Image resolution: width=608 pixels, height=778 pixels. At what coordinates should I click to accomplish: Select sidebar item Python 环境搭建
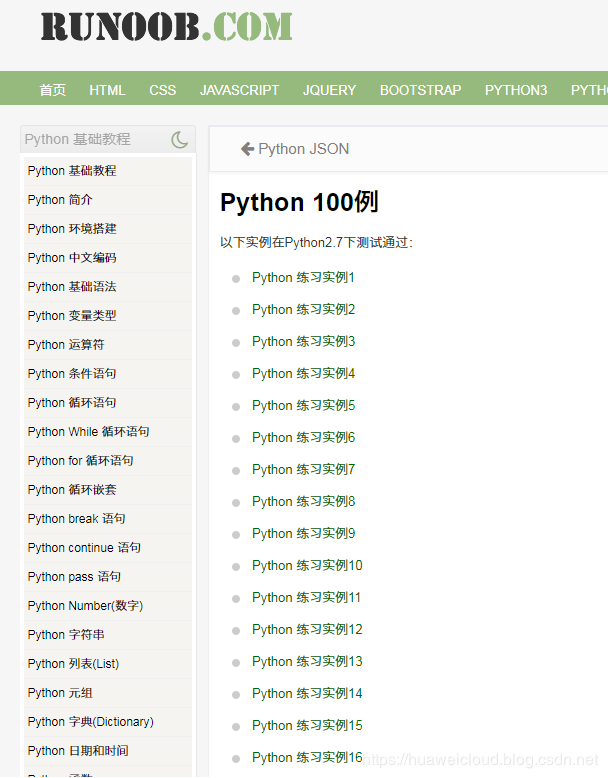point(108,229)
